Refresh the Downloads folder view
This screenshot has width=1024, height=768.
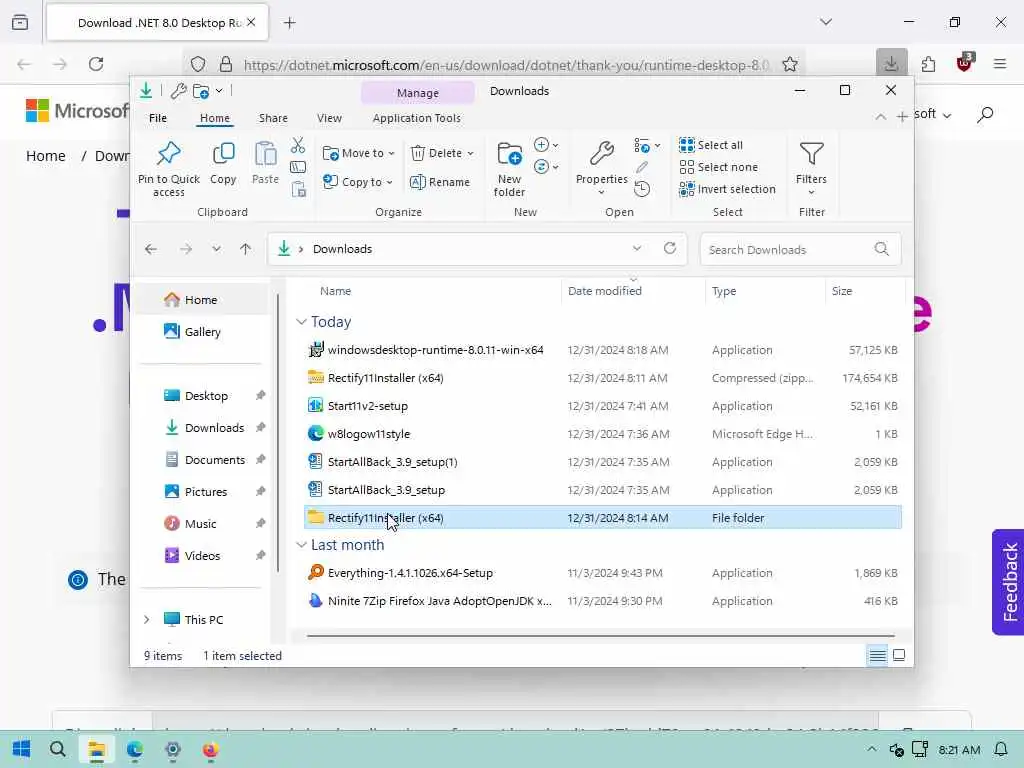669,248
